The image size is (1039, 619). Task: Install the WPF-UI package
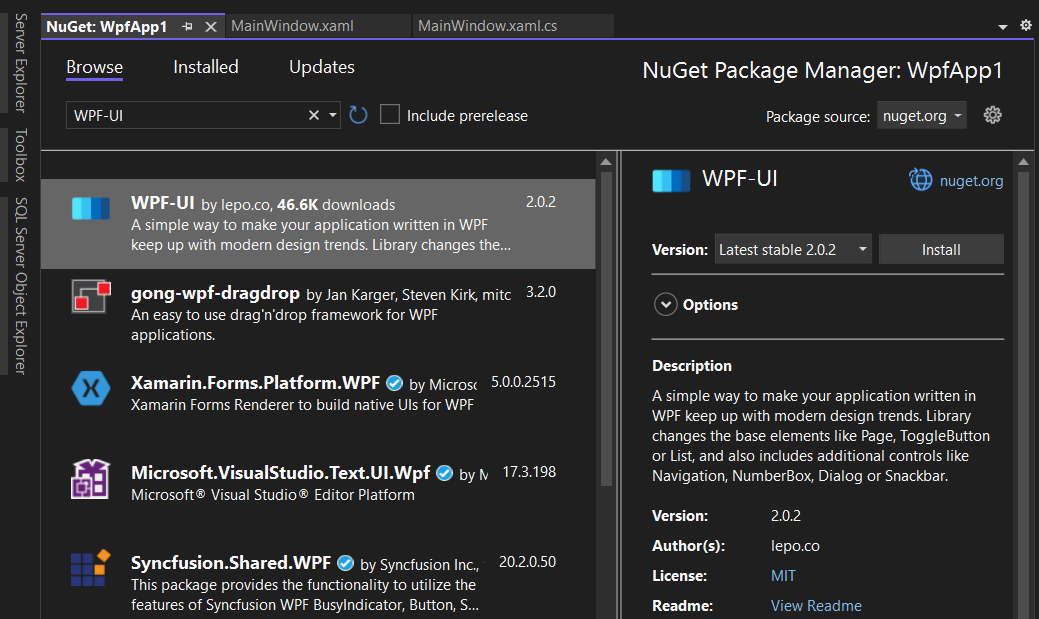tap(940, 250)
